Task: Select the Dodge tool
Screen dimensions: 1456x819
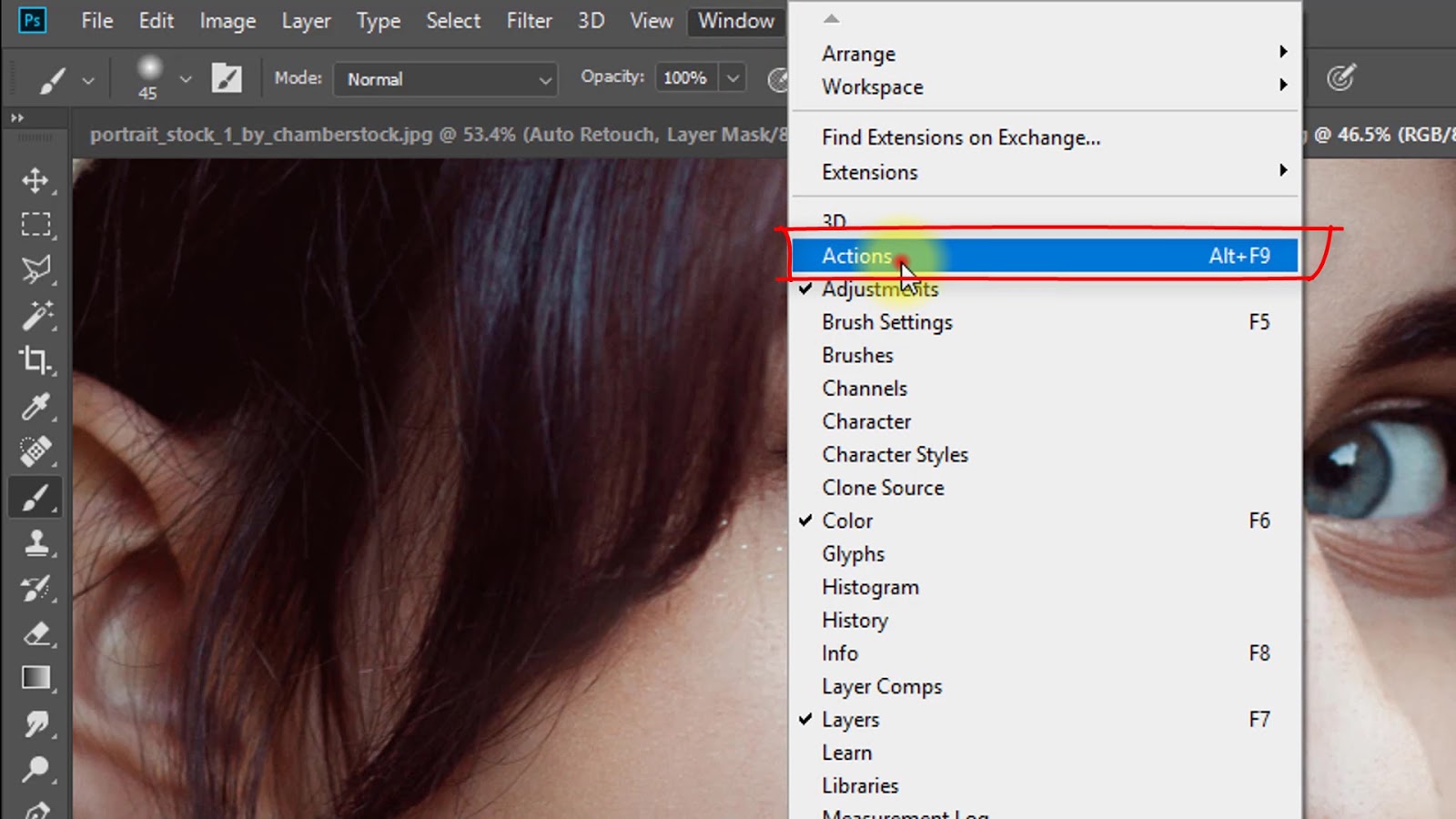Action: pyautogui.click(x=35, y=770)
